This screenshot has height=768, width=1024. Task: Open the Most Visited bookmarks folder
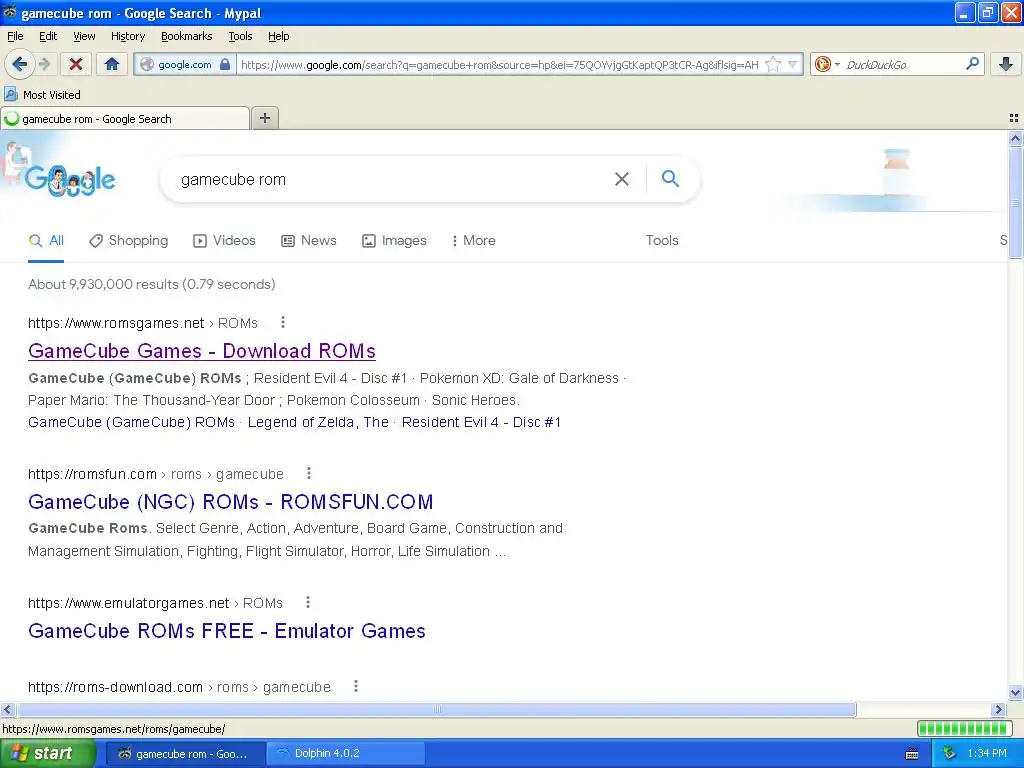(42, 95)
